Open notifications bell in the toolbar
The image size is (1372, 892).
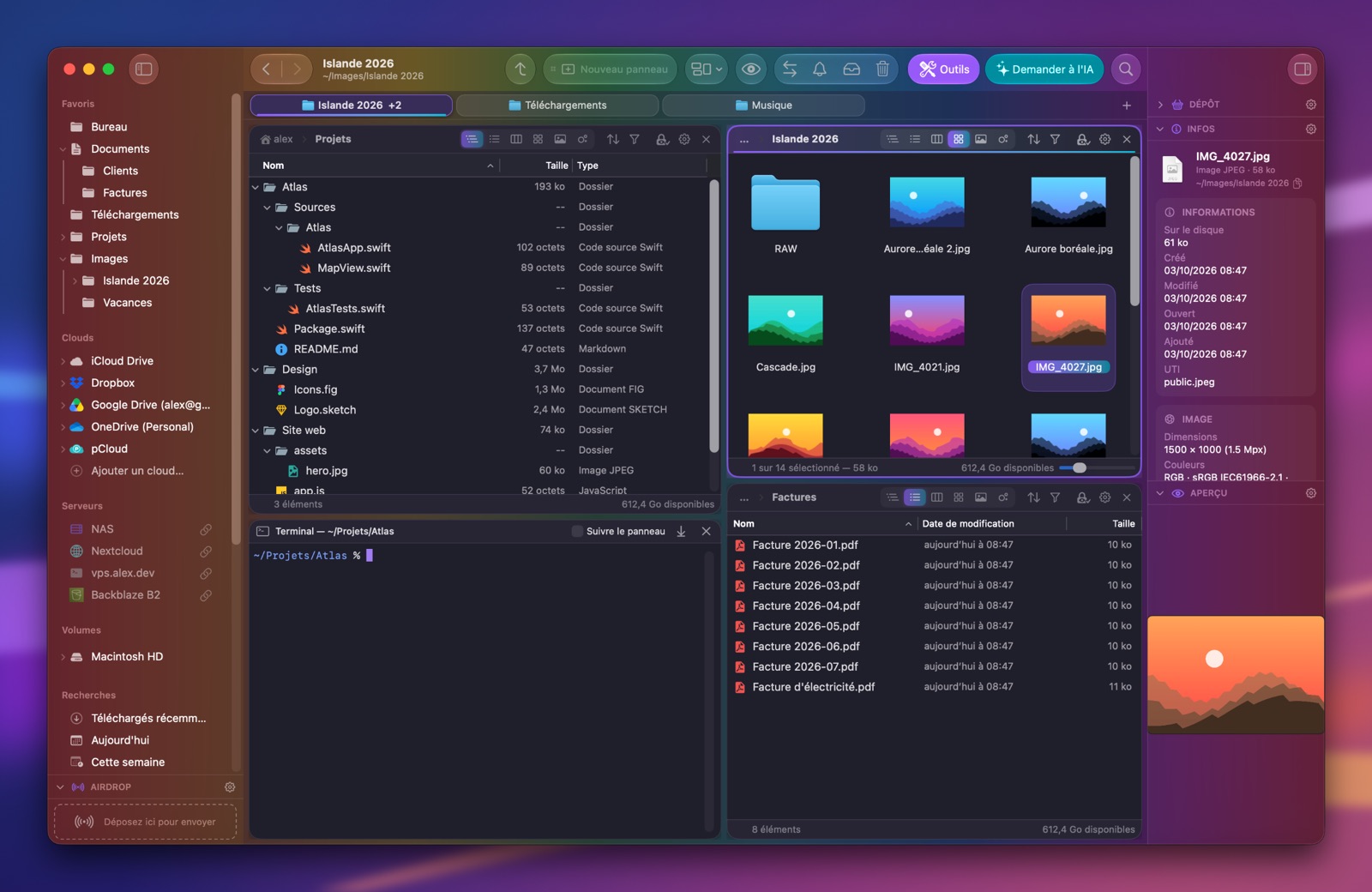[x=820, y=69]
